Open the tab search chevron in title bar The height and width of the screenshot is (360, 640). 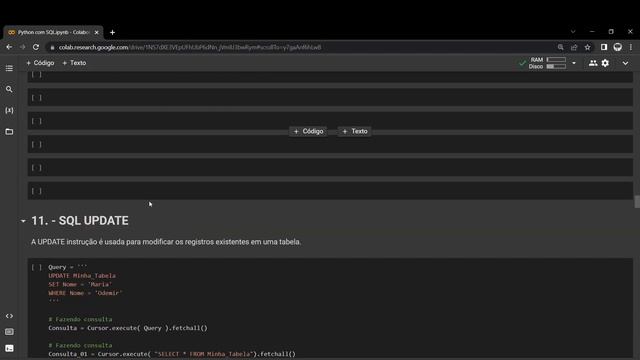pyautogui.click(x=573, y=31)
